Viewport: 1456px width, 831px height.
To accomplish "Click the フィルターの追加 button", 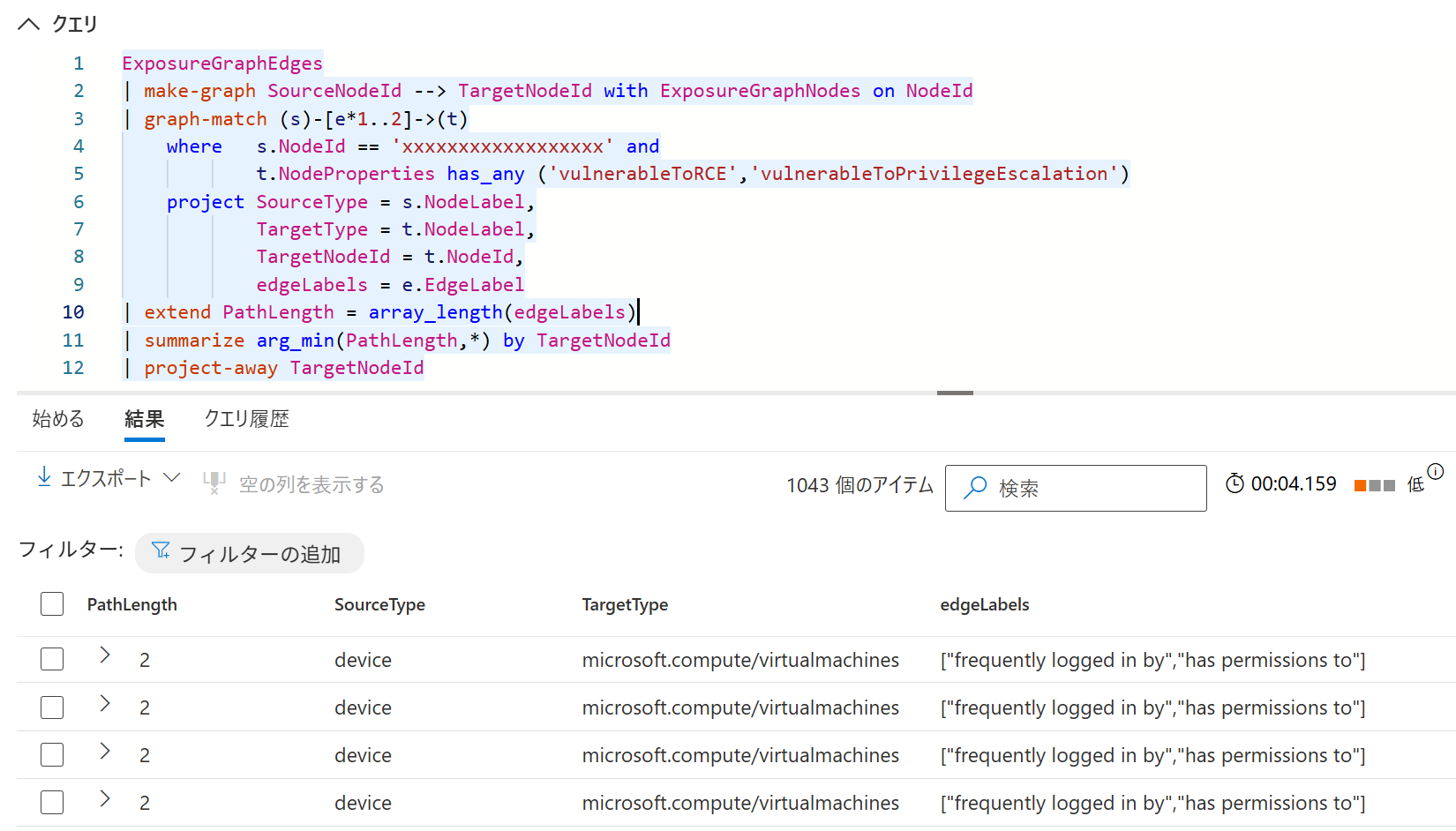I will tap(249, 553).
